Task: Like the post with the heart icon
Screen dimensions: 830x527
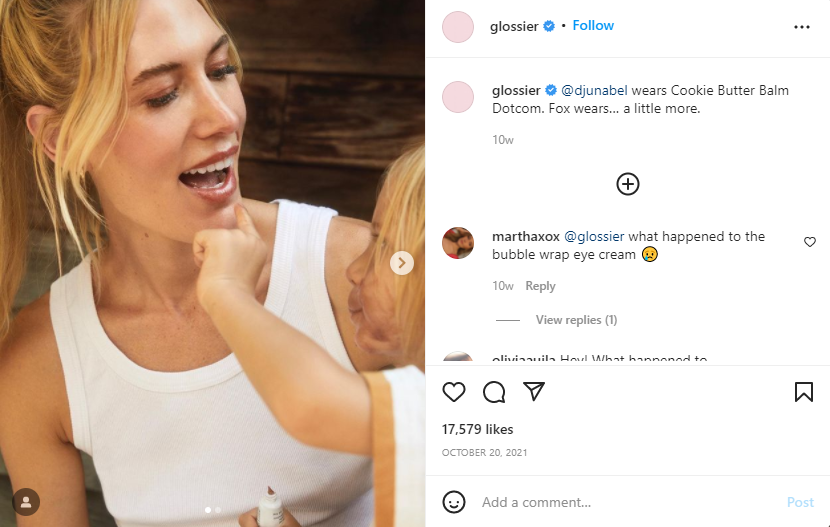Action: tap(454, 392)
